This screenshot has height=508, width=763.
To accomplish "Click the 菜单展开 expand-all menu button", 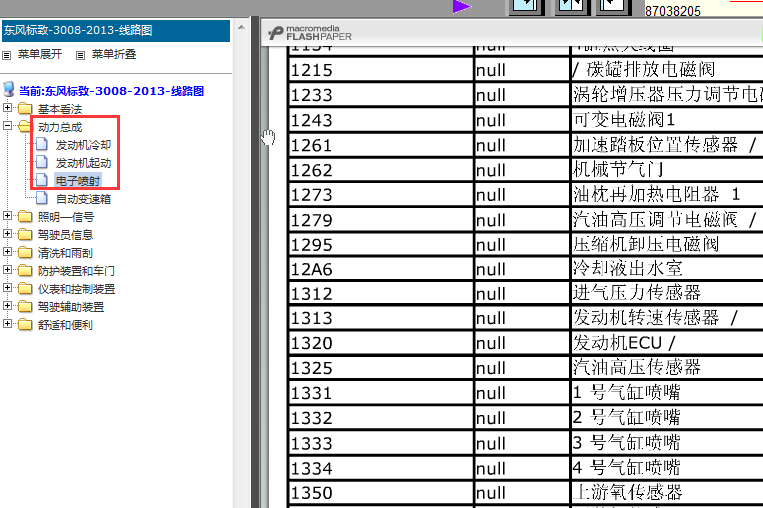I will (x=40, y=54).
